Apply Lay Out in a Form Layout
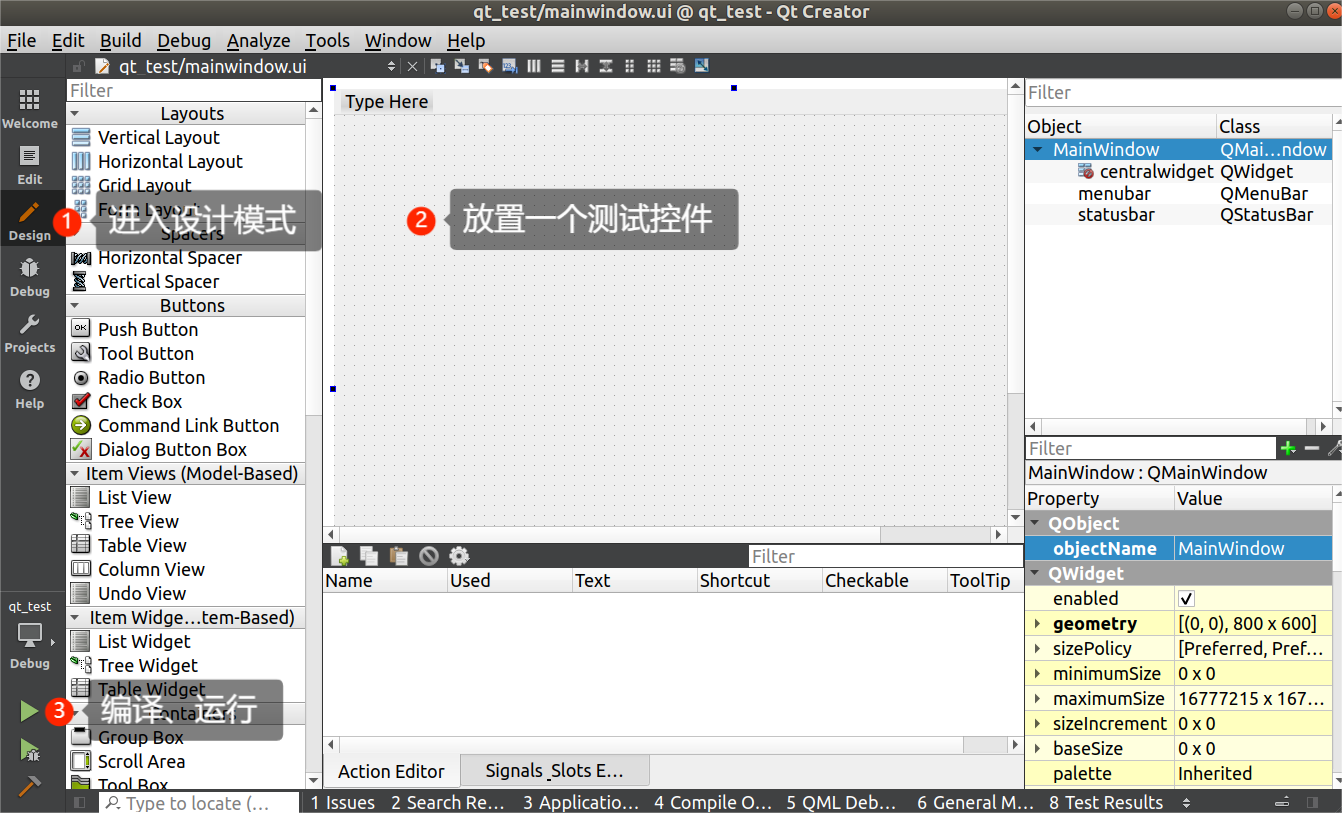This screenshot has height=813, width=1342. [629, 66]
